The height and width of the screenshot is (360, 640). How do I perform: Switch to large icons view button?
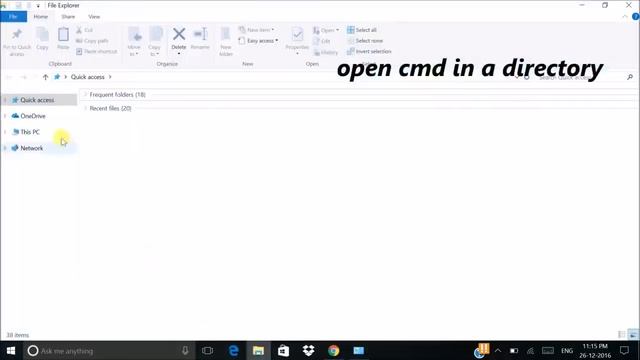(x=633, y=335)
